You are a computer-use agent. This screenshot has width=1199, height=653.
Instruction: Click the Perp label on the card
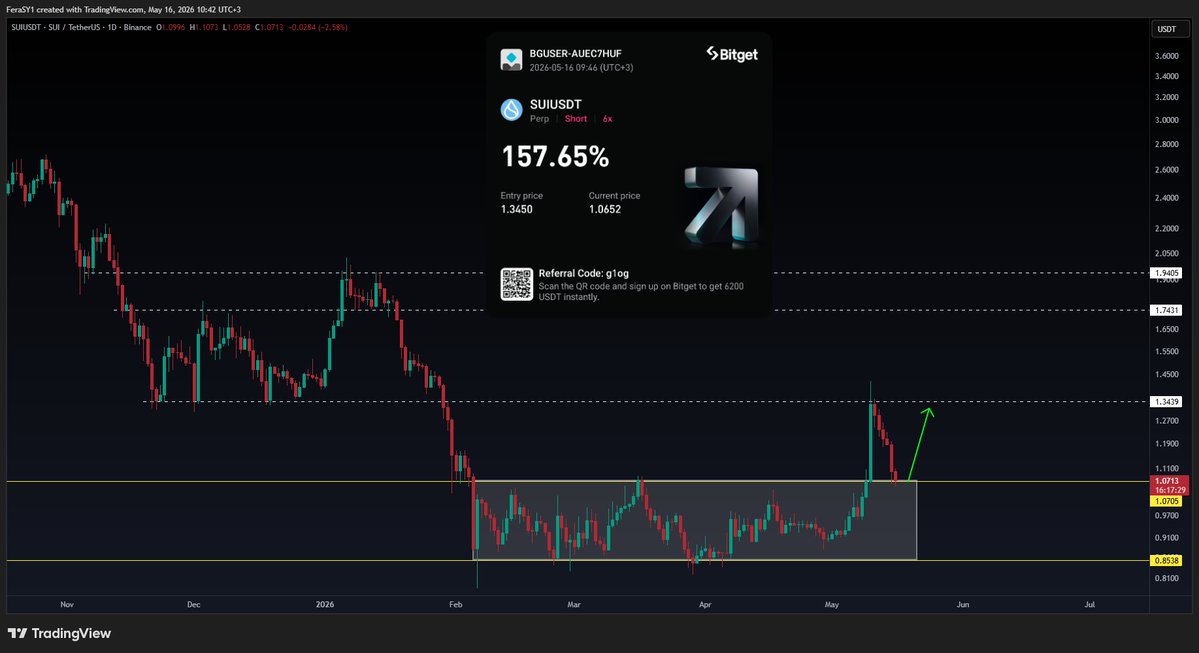click(x=539, y=119)
